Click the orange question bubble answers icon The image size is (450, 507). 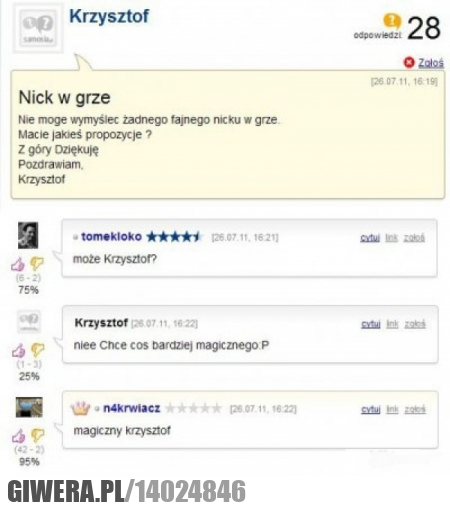click(392, 21)
